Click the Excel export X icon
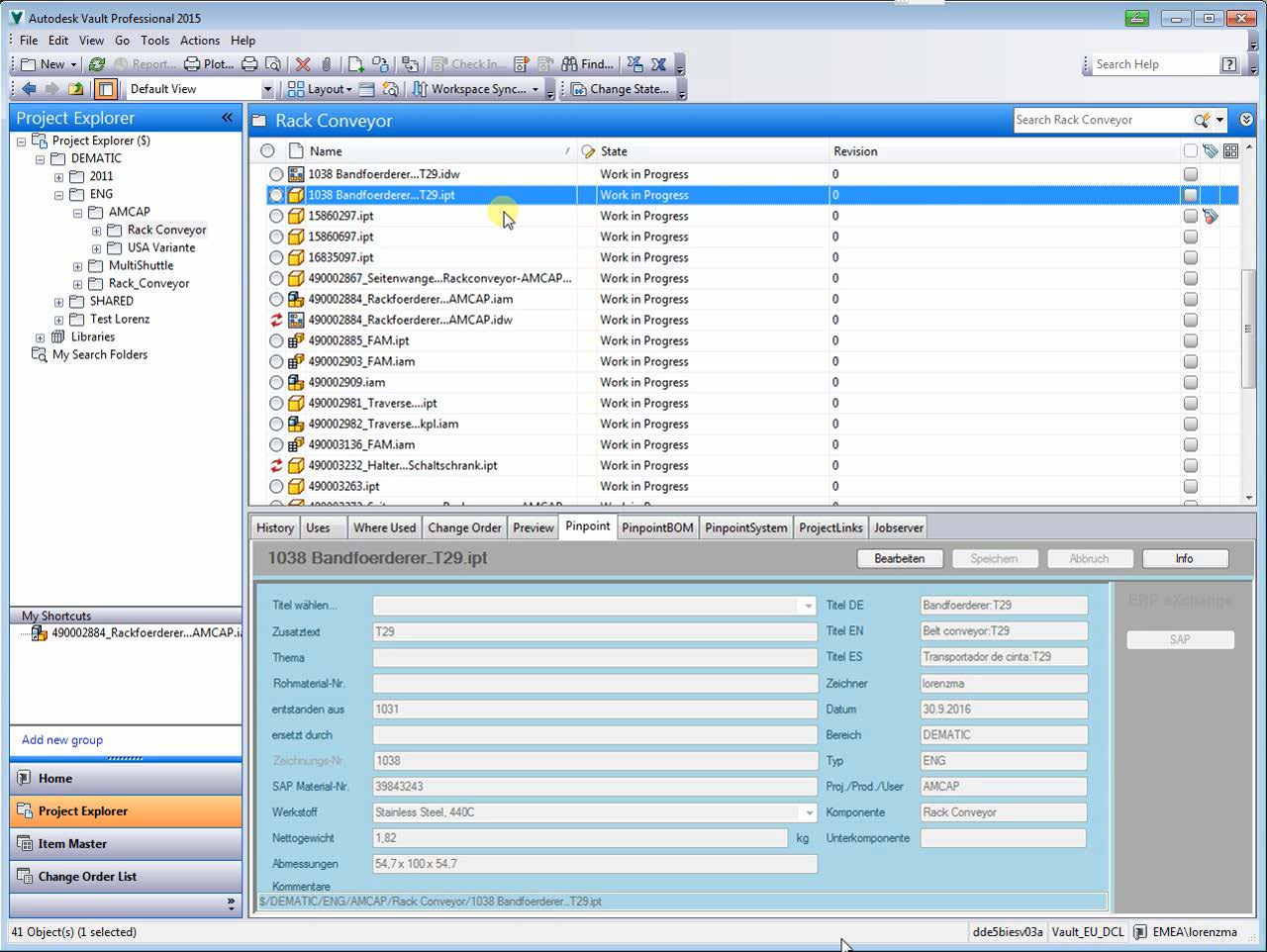Image resolution: width=1267 pixels, height=952 pixels. [658, 64]
